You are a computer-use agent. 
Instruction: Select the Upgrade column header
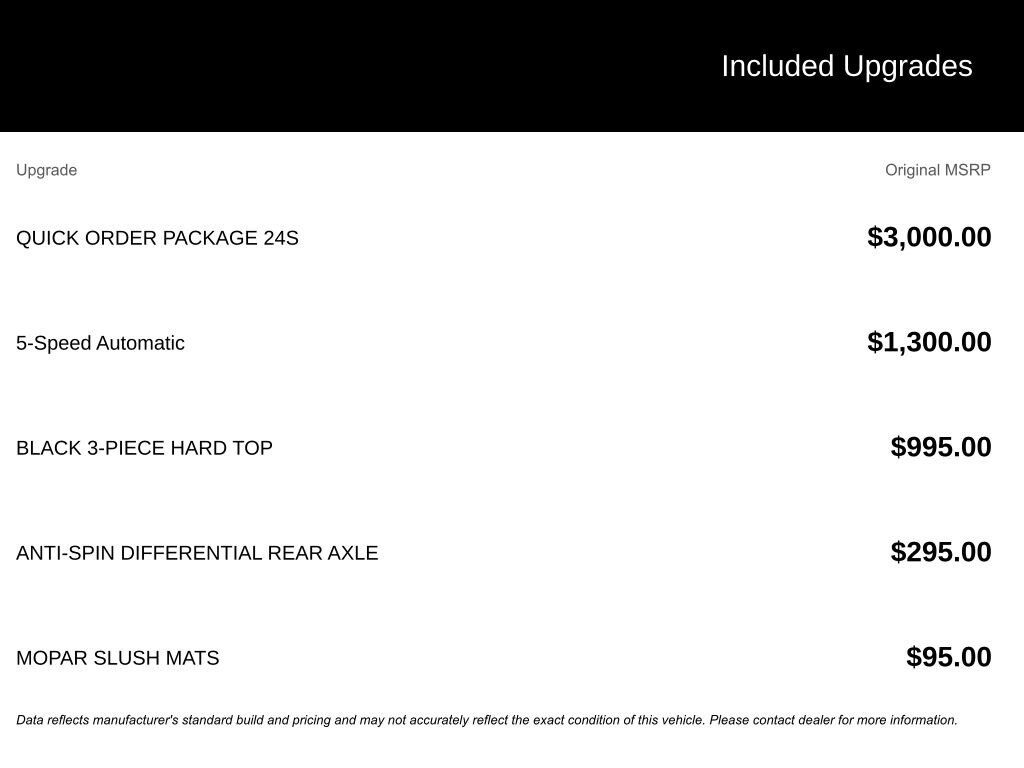[x=46, y=170]
